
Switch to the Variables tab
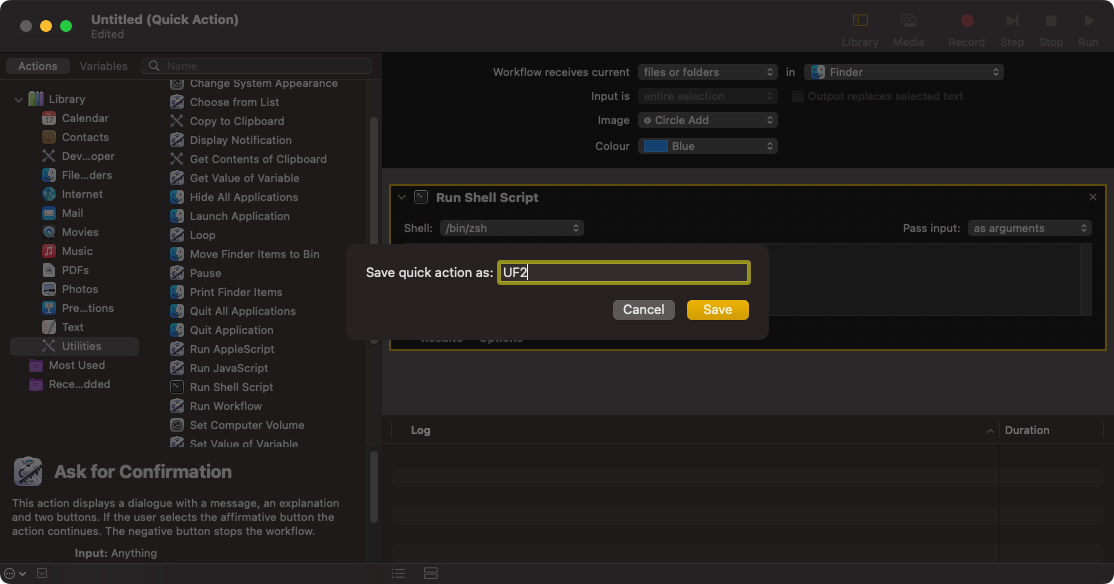coord(104,66)
